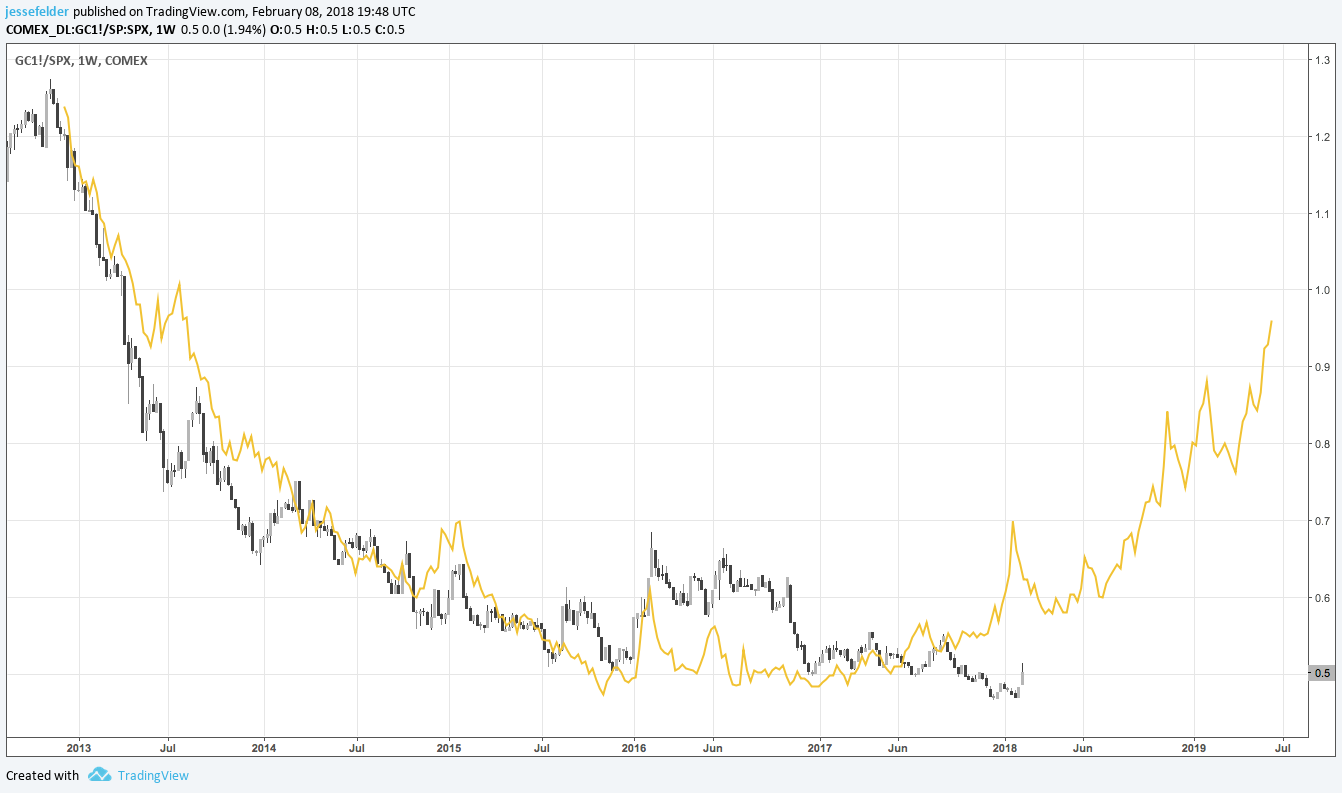The height and width of the screenshot is (793, 1342).
Task: Click the 0.6 price axis label
Action: [1321, 597]
